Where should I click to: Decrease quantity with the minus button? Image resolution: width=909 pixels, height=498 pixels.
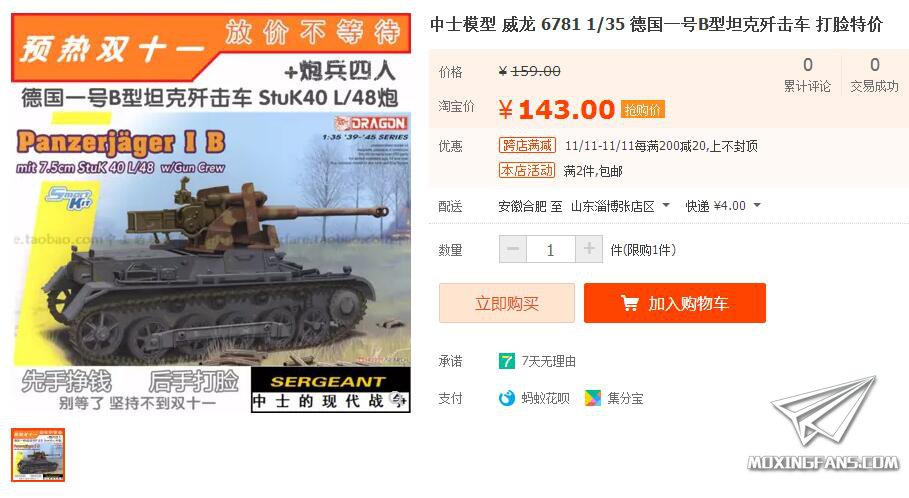(x=513, y=249)
